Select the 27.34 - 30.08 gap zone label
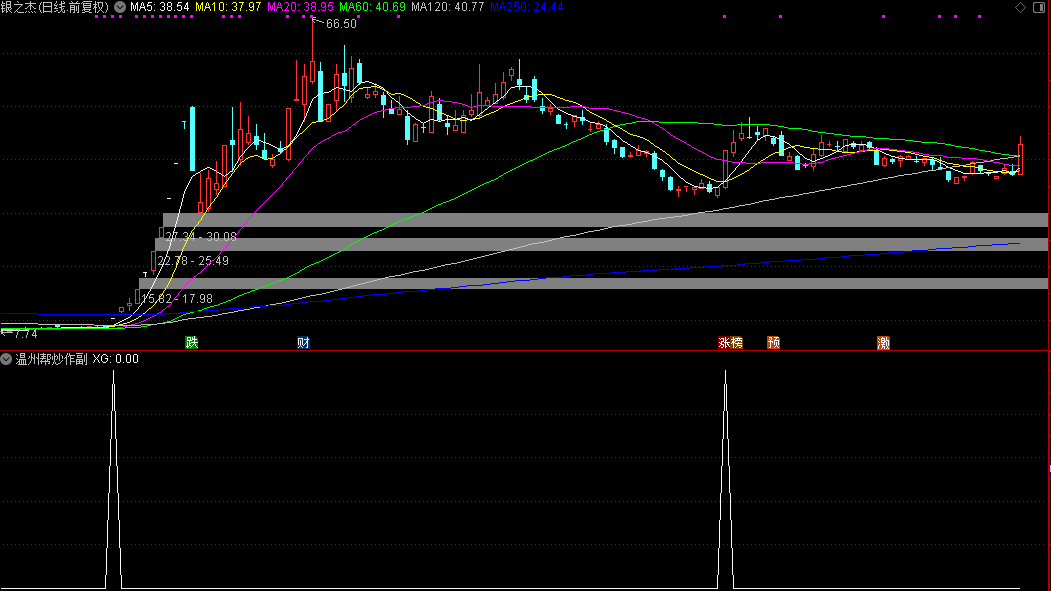This screenshot has height=591, width=1051. (201, 237)
